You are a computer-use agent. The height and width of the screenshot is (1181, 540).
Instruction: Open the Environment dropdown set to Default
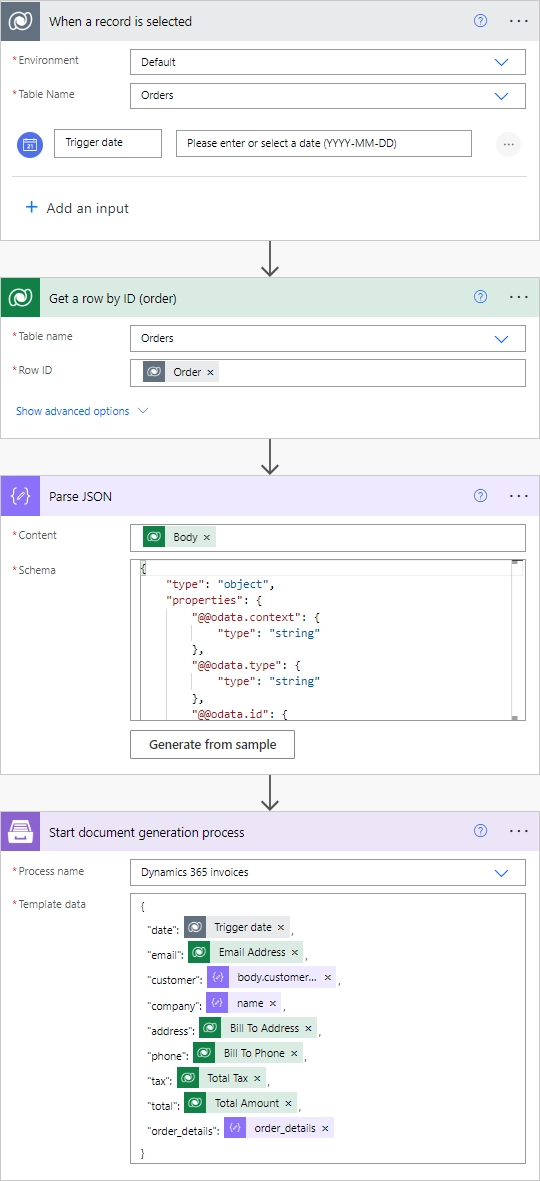coord(328,62)
